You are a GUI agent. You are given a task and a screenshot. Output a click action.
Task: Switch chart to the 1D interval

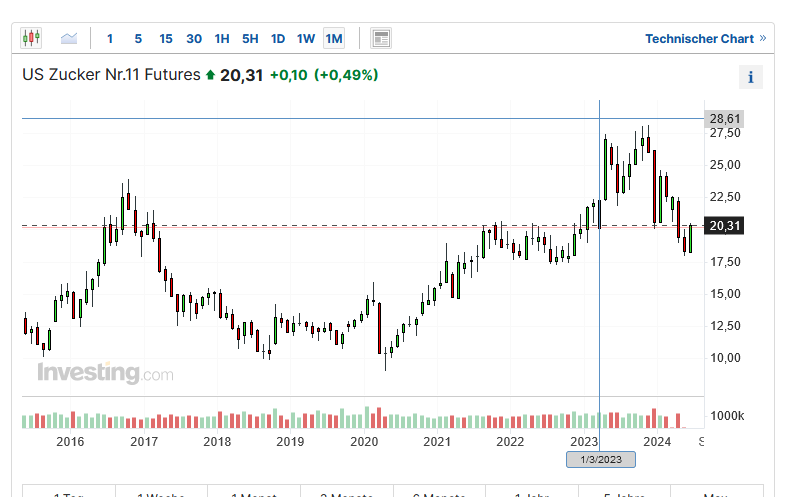(x=278, y=39)
